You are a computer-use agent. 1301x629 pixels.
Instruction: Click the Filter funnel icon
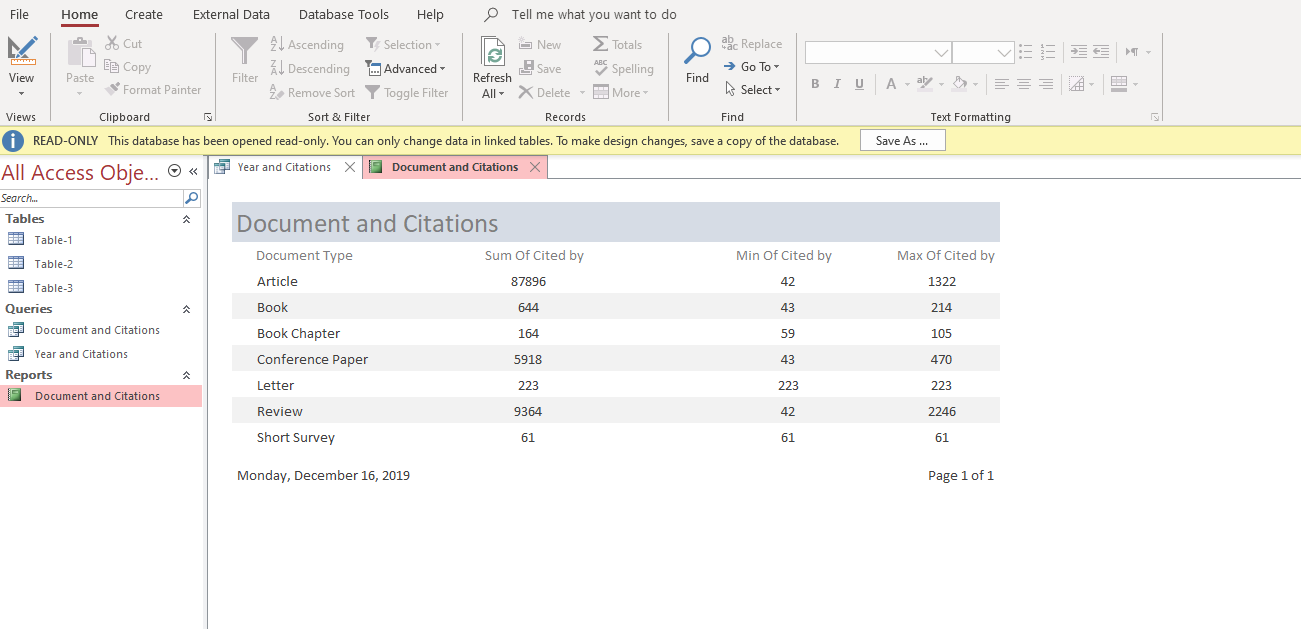click(x=245, y=51)
